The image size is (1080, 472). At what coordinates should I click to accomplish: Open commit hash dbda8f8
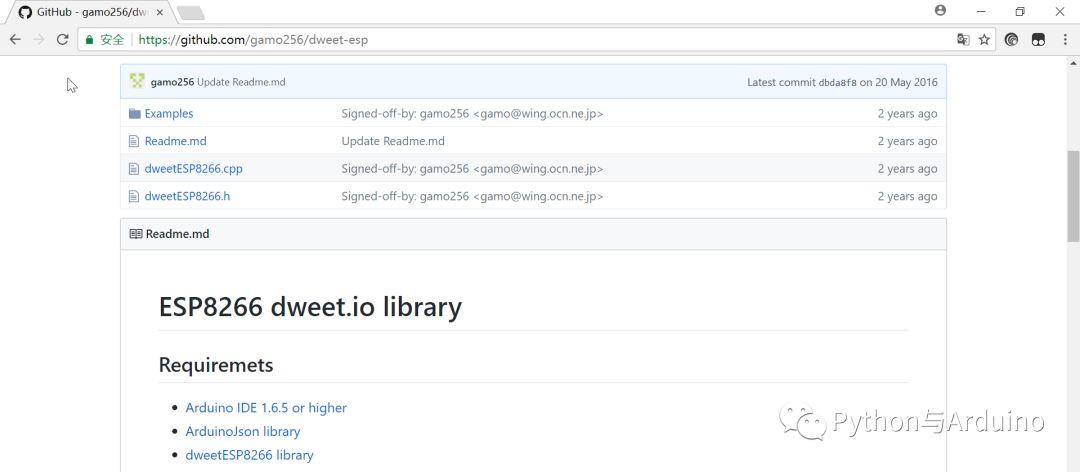tap(838, 83)
